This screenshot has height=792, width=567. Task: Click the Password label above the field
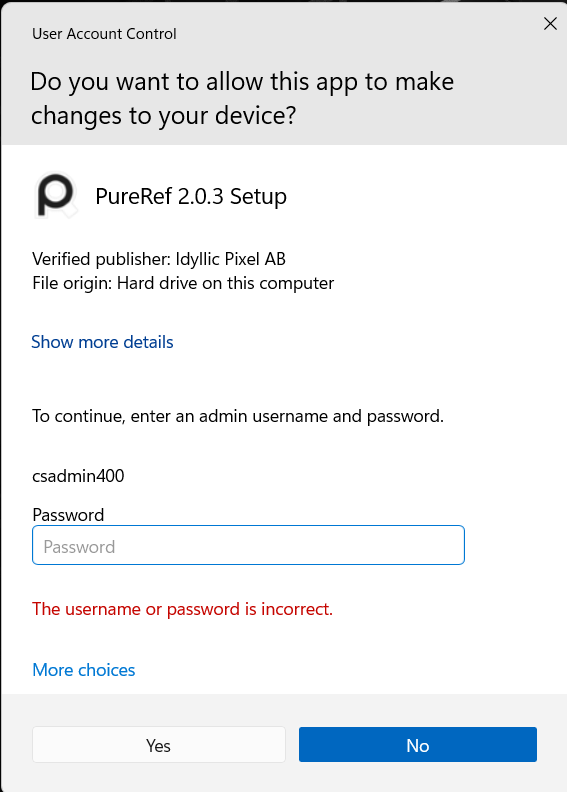68,515
